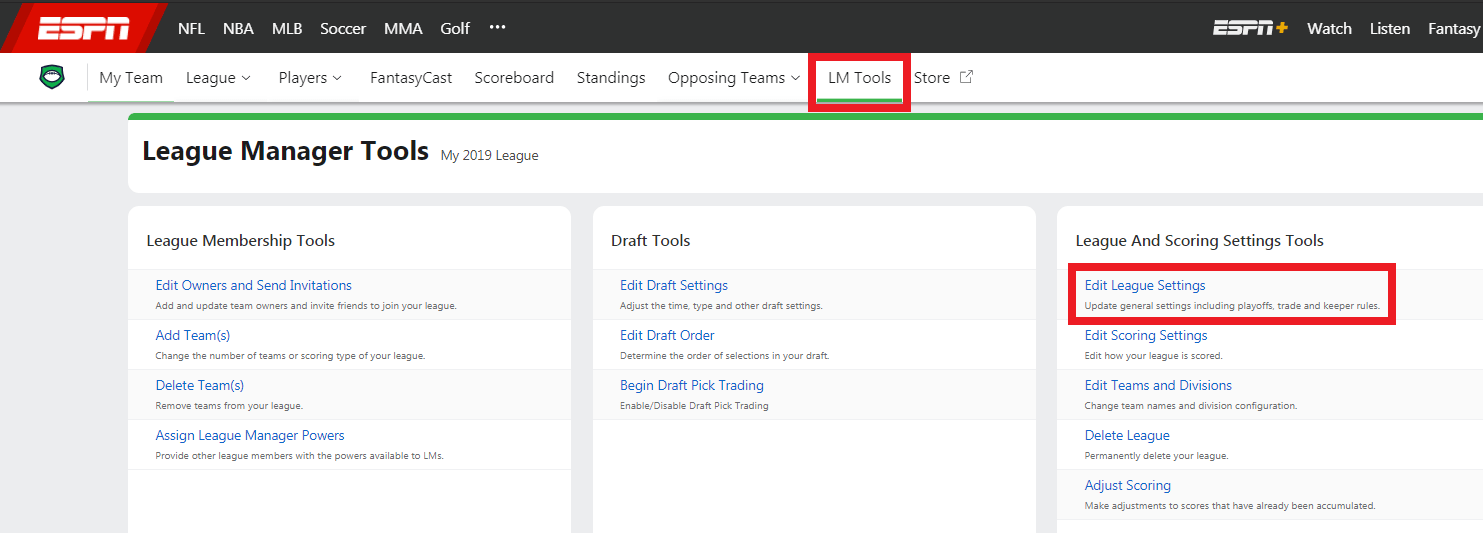Viewport: 1483px width, 533px height.
Task: Open Edit Owners and Send Invitations
Action: click(x=254, y=285)
